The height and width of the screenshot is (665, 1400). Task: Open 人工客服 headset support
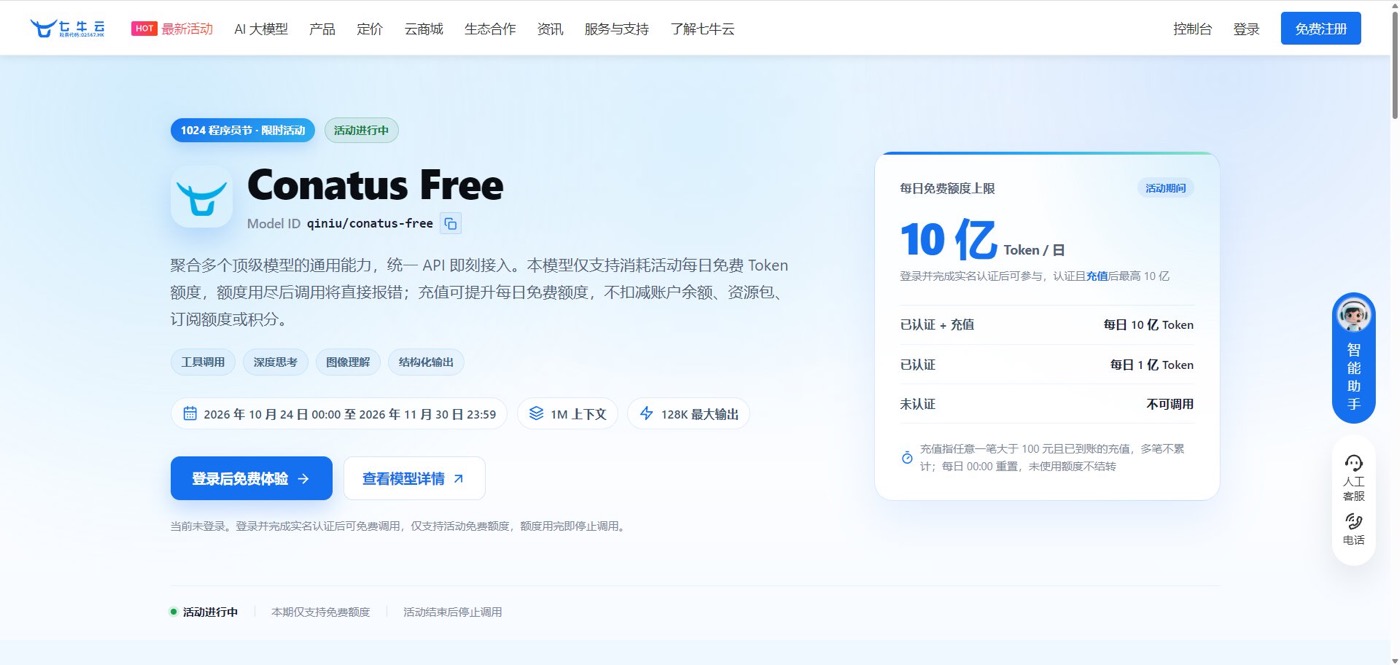point(1353,477)
